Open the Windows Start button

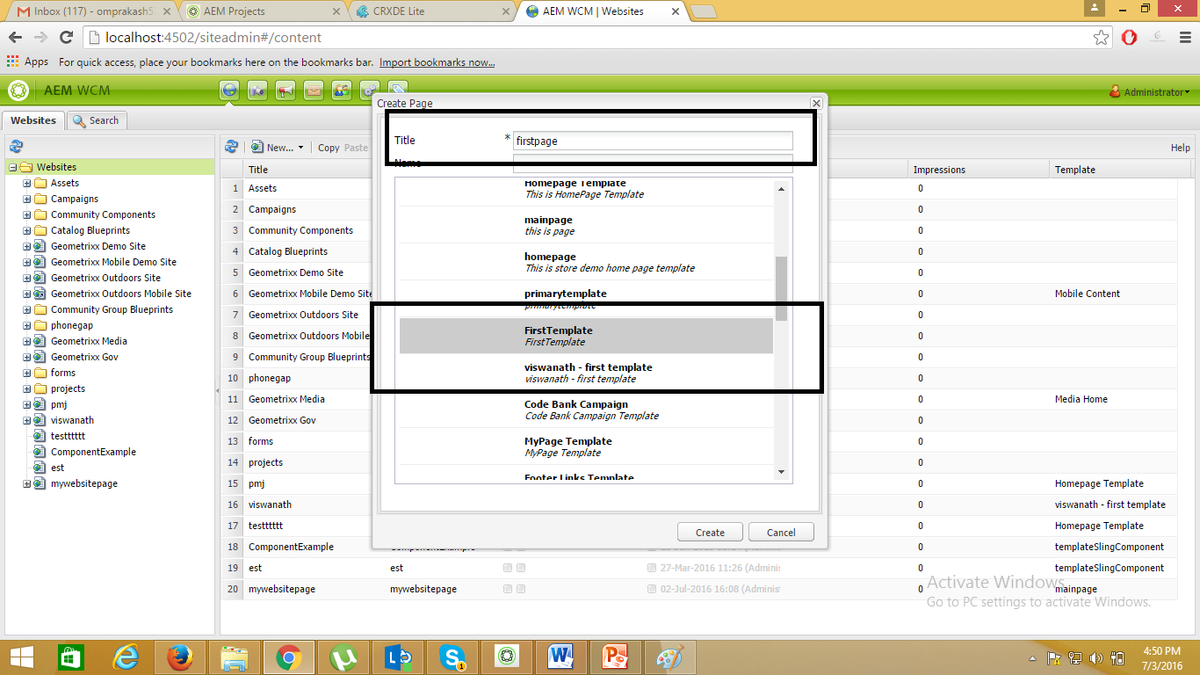tap(23, 657)
